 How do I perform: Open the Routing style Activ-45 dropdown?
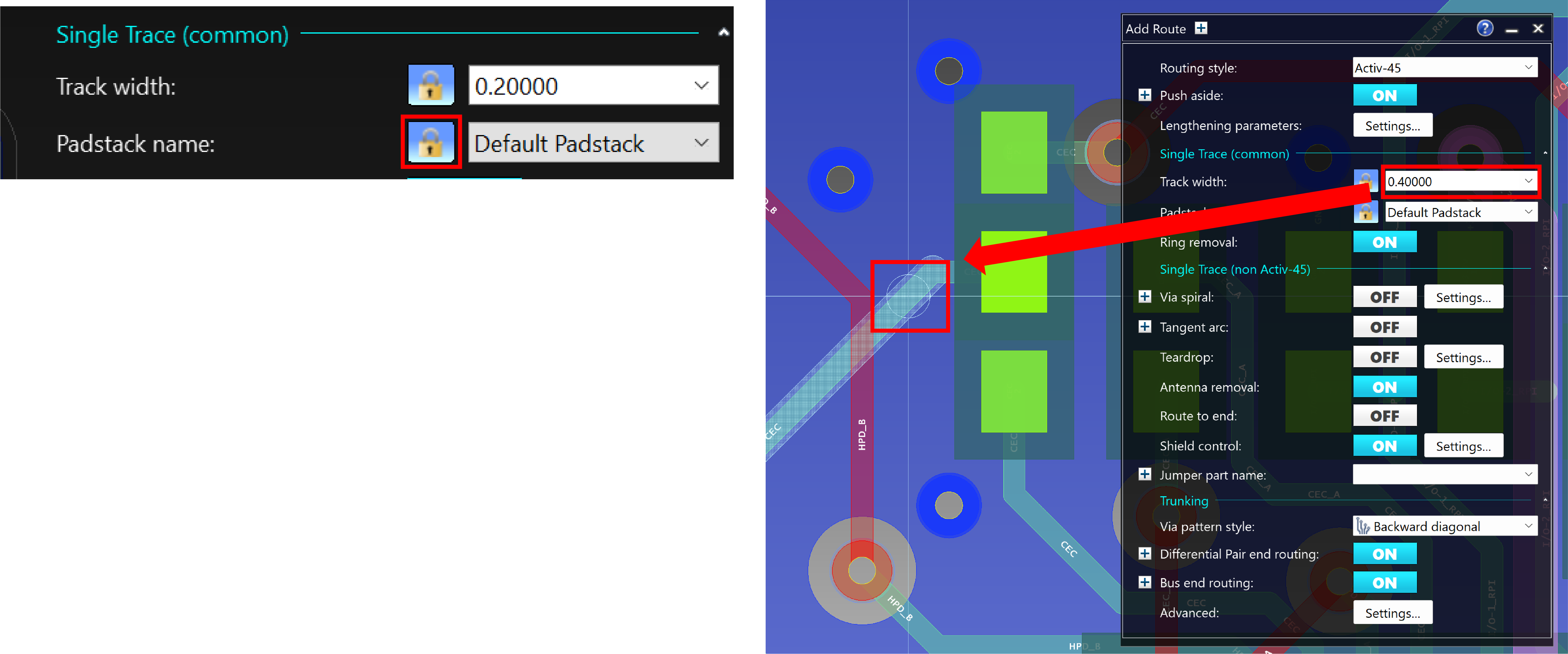[1445, 68]
